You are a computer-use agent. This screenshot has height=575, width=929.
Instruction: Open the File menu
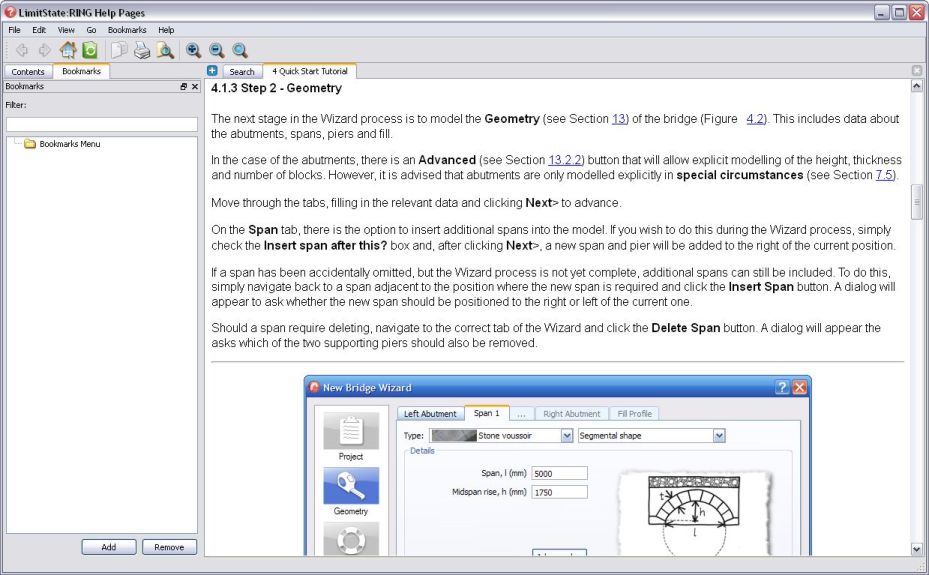pyautogui.click(x=14, y=30)
